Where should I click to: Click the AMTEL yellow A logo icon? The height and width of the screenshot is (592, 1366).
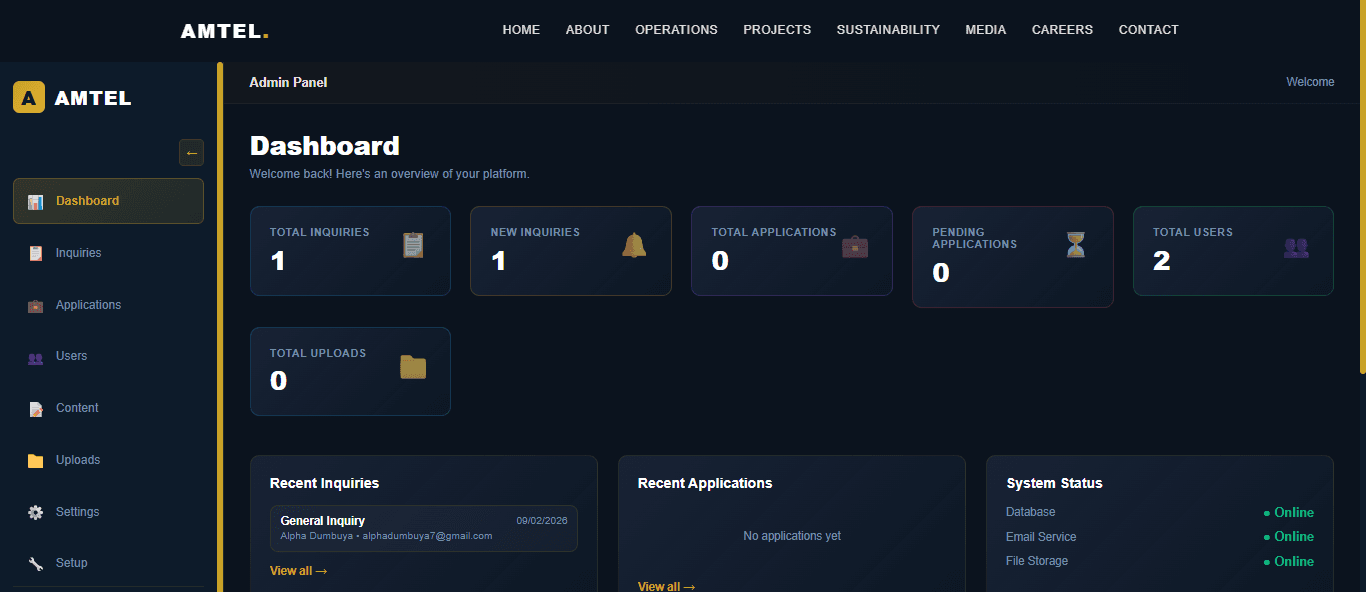coord(29,97)
